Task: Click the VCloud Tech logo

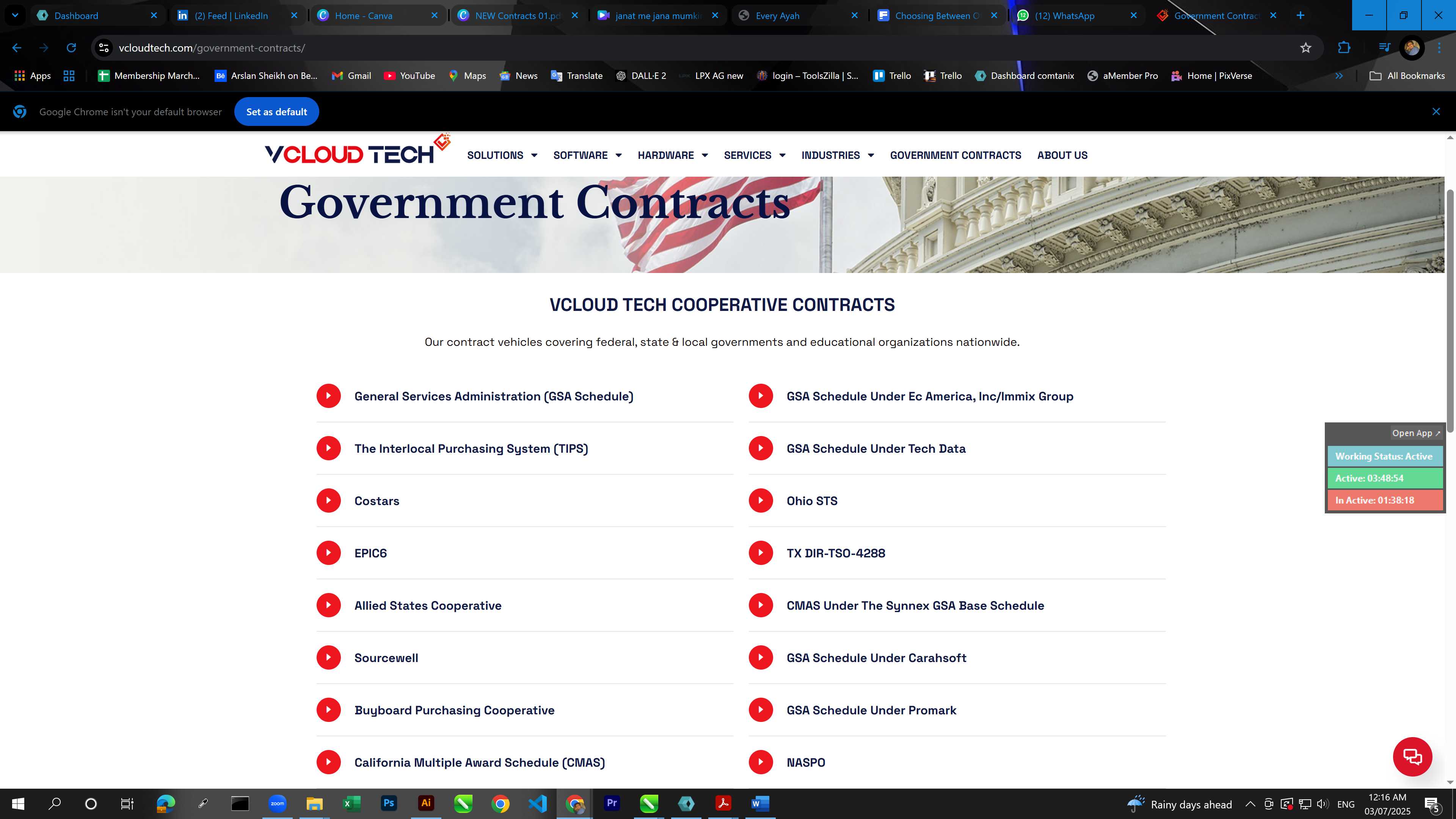Action: pos(357,149)
